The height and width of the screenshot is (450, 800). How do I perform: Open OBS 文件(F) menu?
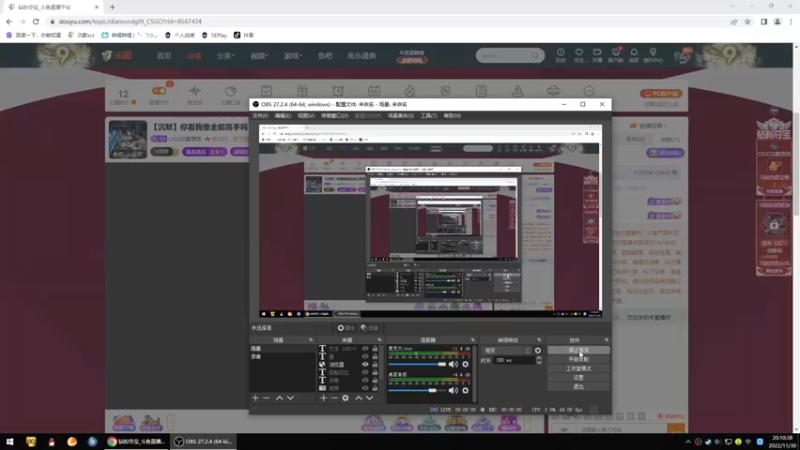pyautogui.click(x=260, y=116)
